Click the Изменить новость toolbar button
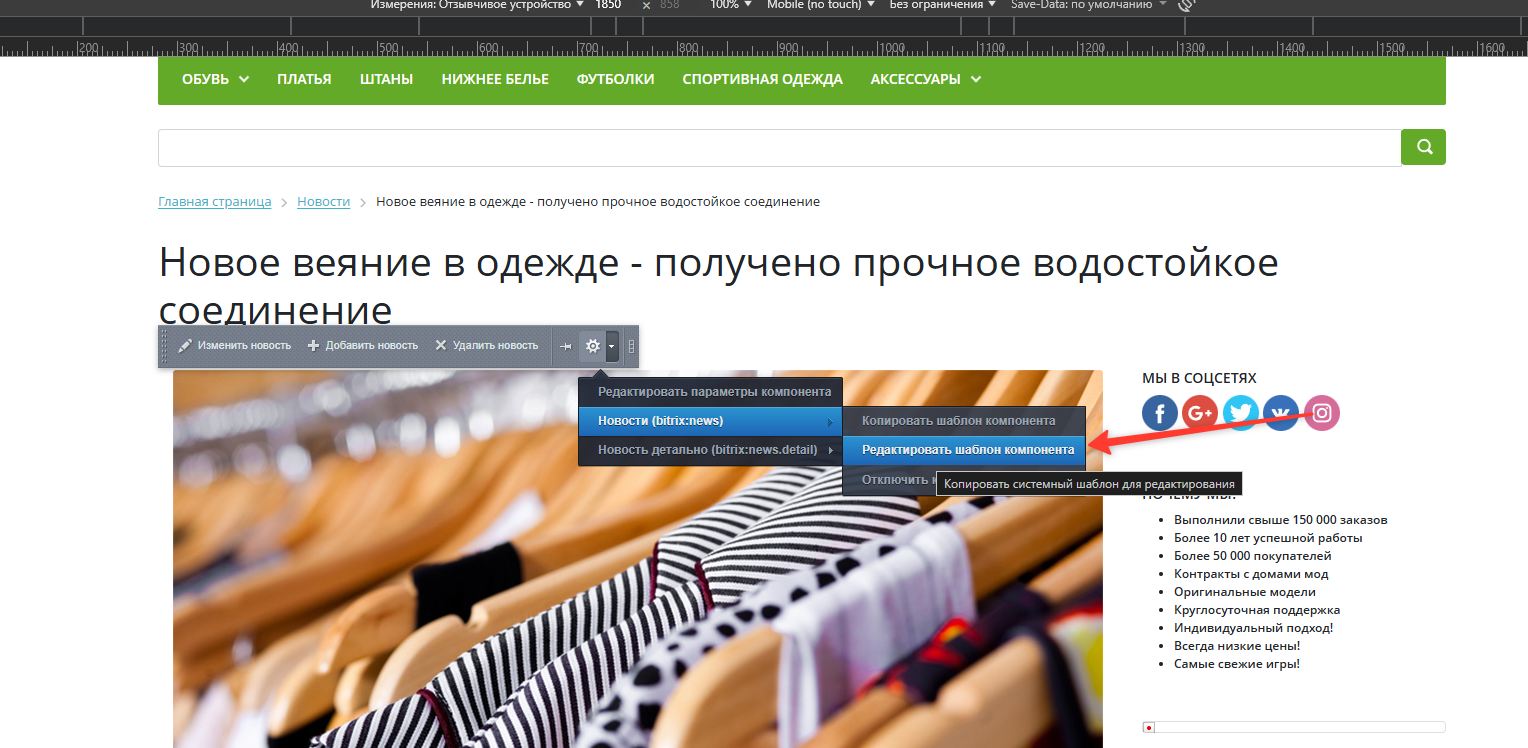The image size is (1528, 748). pos(235,346)
